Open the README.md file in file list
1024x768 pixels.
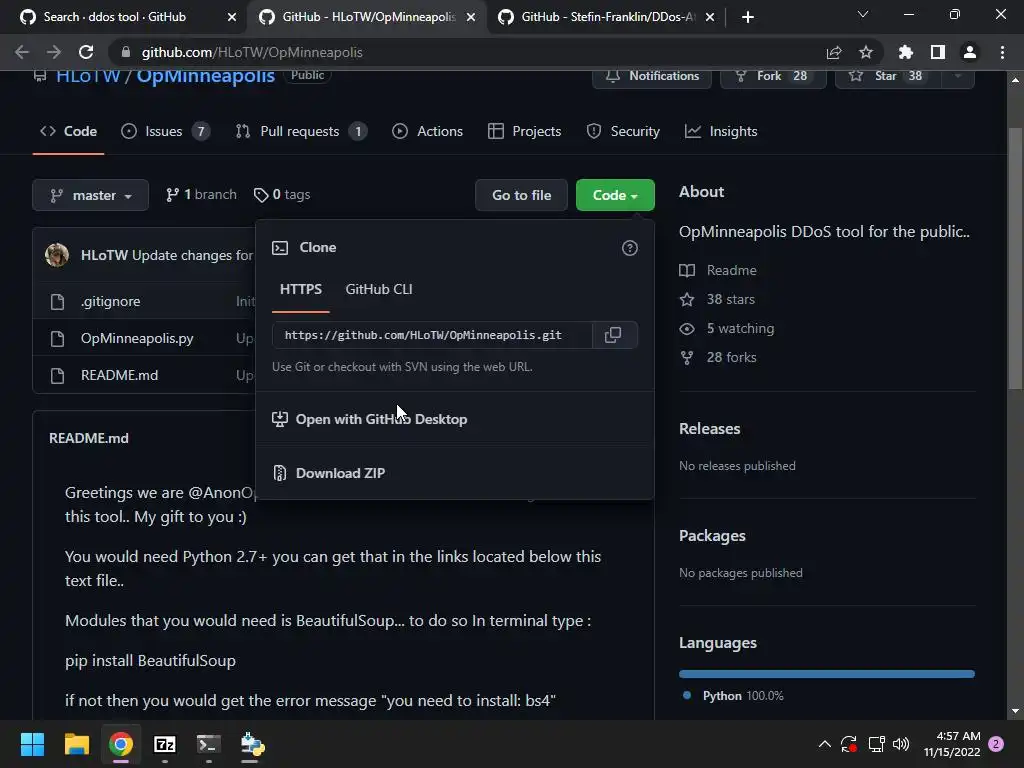[120, 376]
